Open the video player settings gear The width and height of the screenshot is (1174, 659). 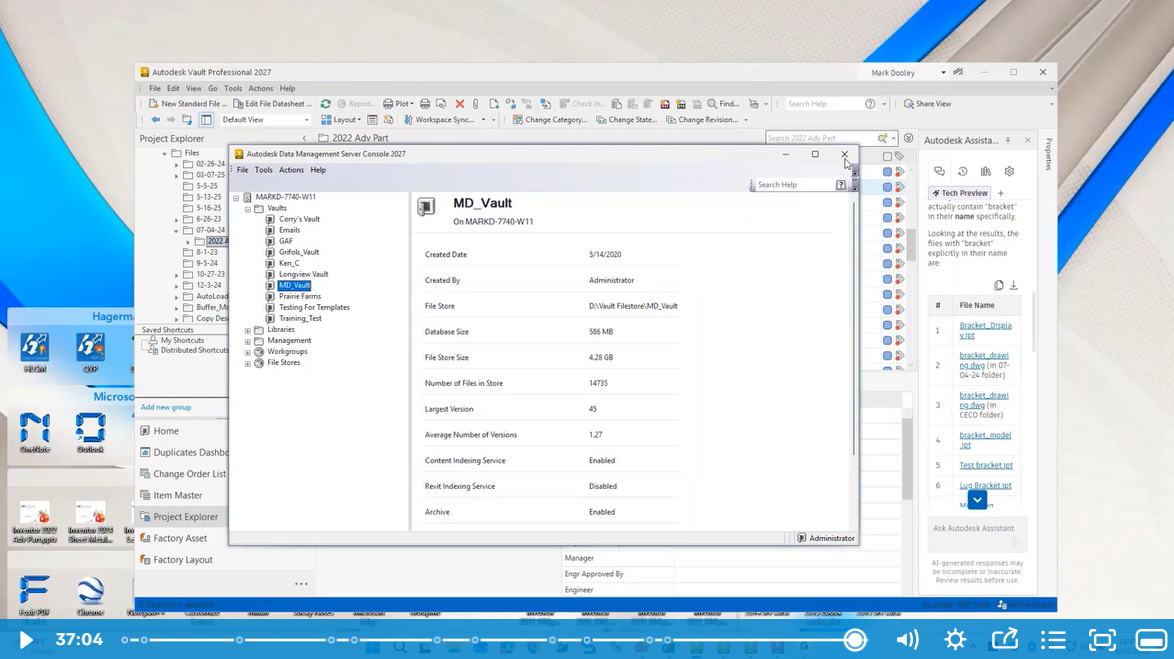(955, 640)
